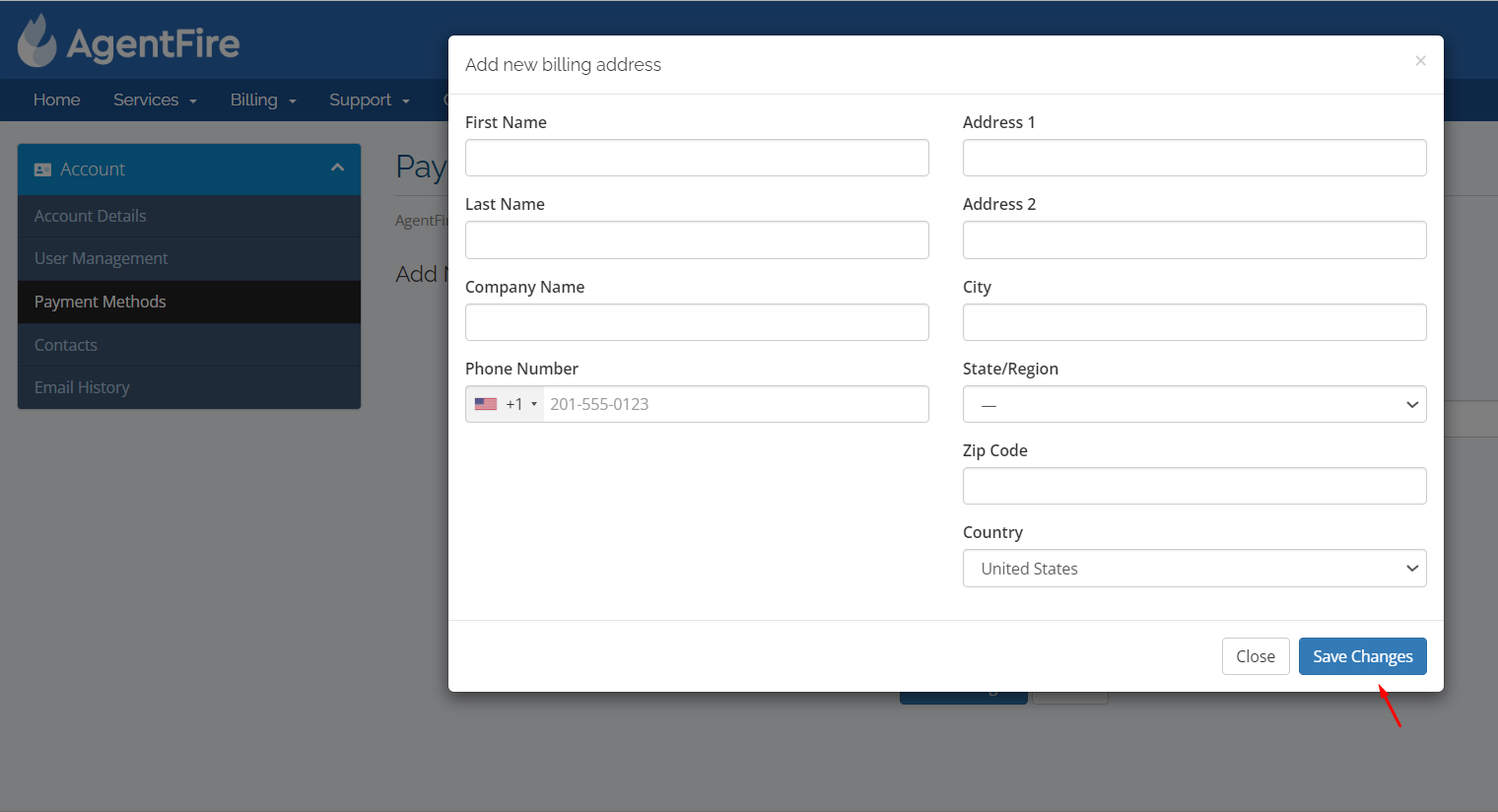Close the billing address dialog
1498x812 pixels.
tap(1256, 655)
